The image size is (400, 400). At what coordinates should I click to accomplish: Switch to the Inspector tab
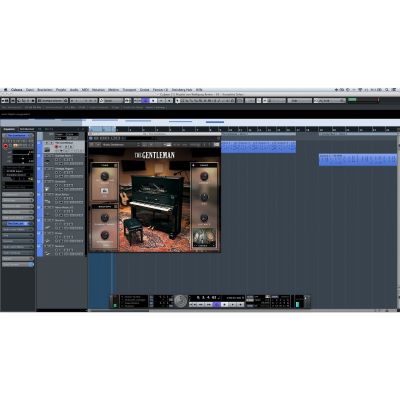pyautogui.click(x=9, y=129)
